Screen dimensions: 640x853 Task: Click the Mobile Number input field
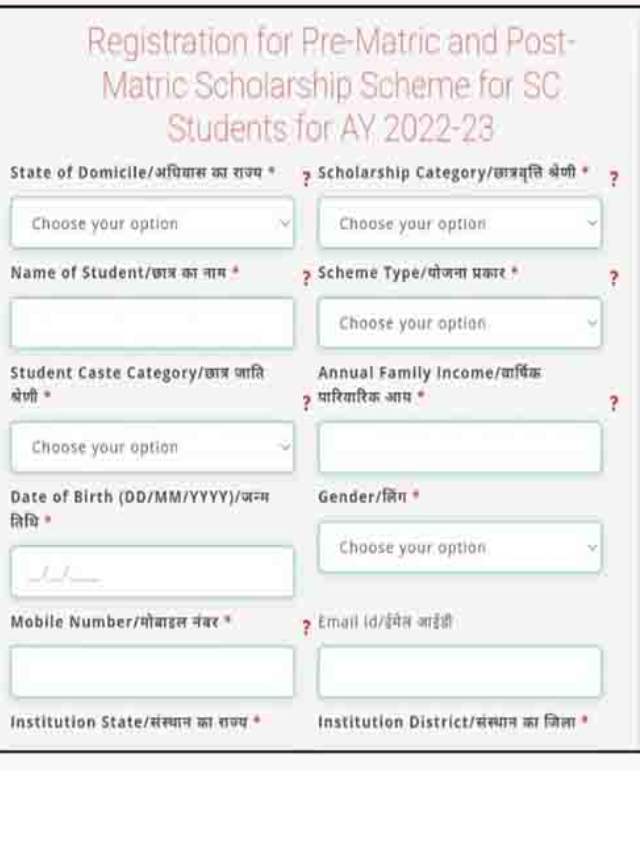[x=153, y=671]
